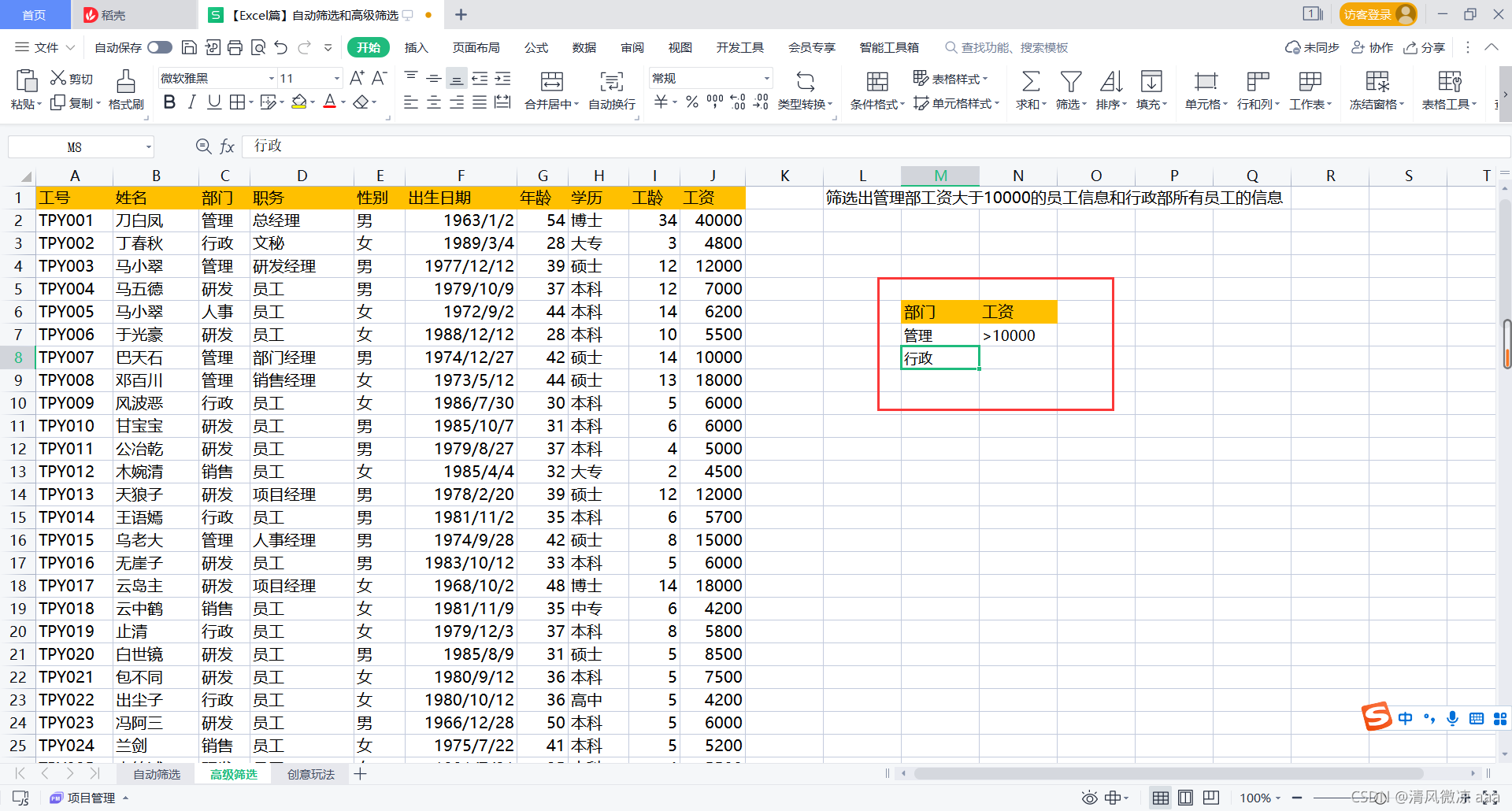Click the guest login (访客登录) button
The image size is (1512, 811).
(1377, 14)
